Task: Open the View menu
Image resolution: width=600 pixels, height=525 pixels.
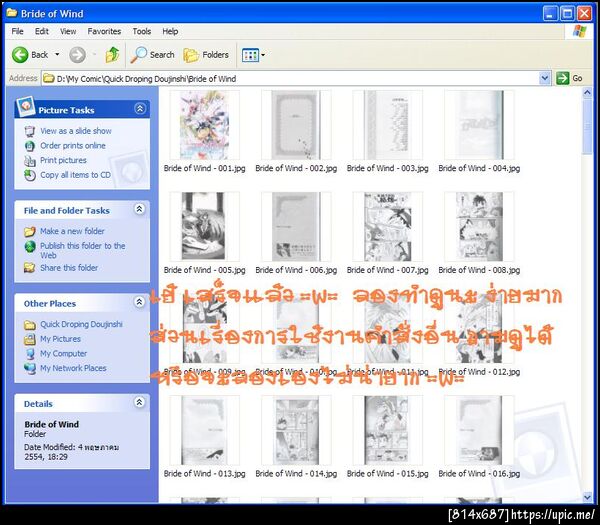Action: pos(68,31)
